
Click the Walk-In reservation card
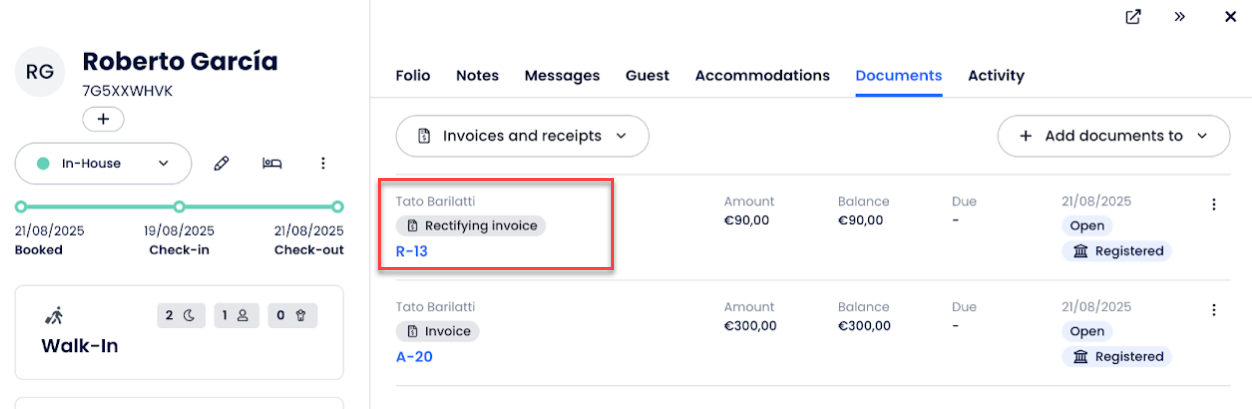click(179, 331)
